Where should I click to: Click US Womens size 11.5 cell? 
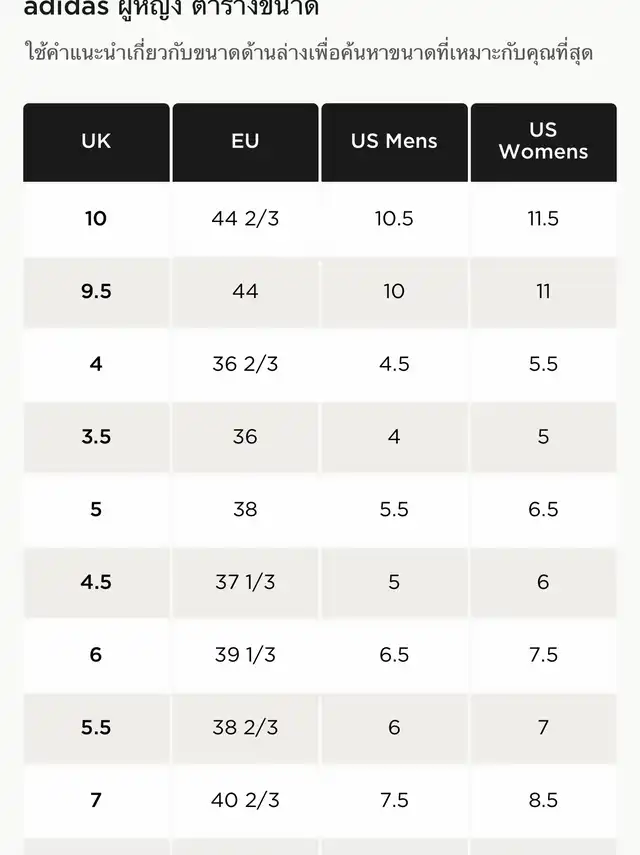tap(543, 218)
